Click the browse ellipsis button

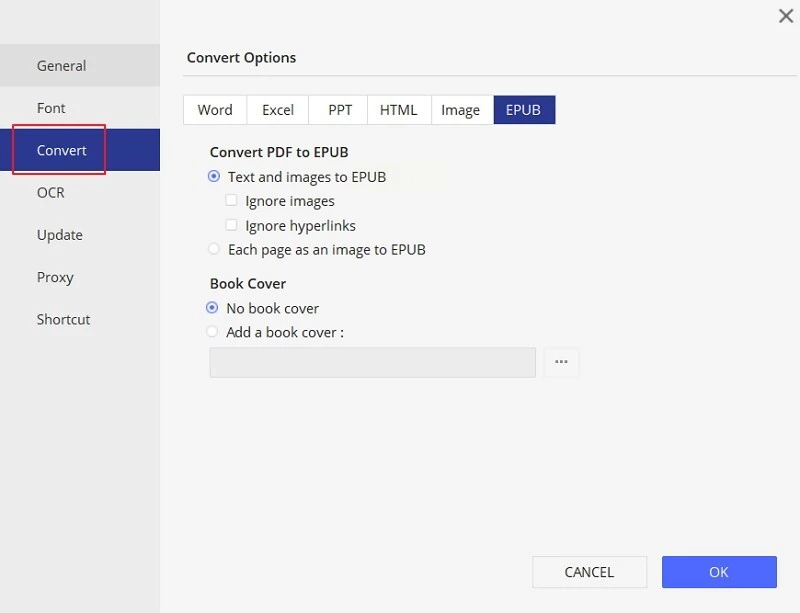pyautogui.click(x=561, y=362)
